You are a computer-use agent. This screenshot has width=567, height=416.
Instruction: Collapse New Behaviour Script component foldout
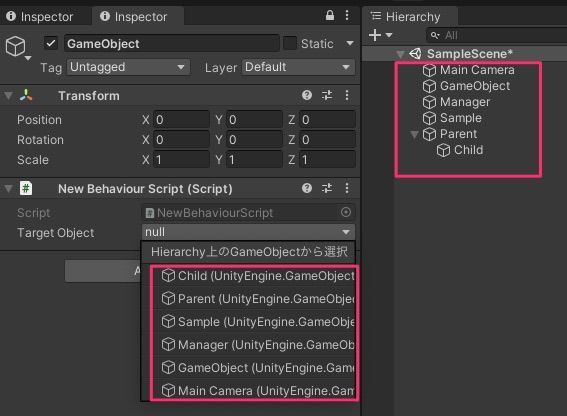[x=8, y=189]
